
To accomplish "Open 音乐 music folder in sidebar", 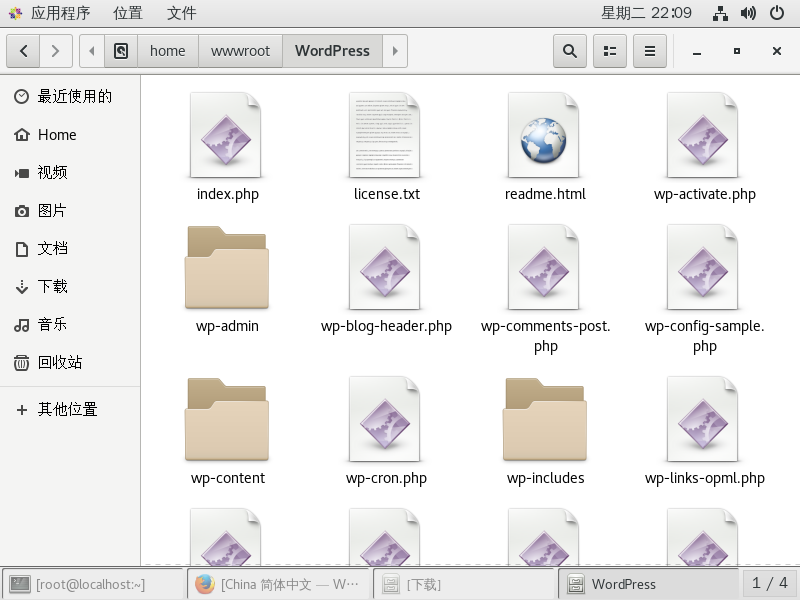I will pos(70,324).
